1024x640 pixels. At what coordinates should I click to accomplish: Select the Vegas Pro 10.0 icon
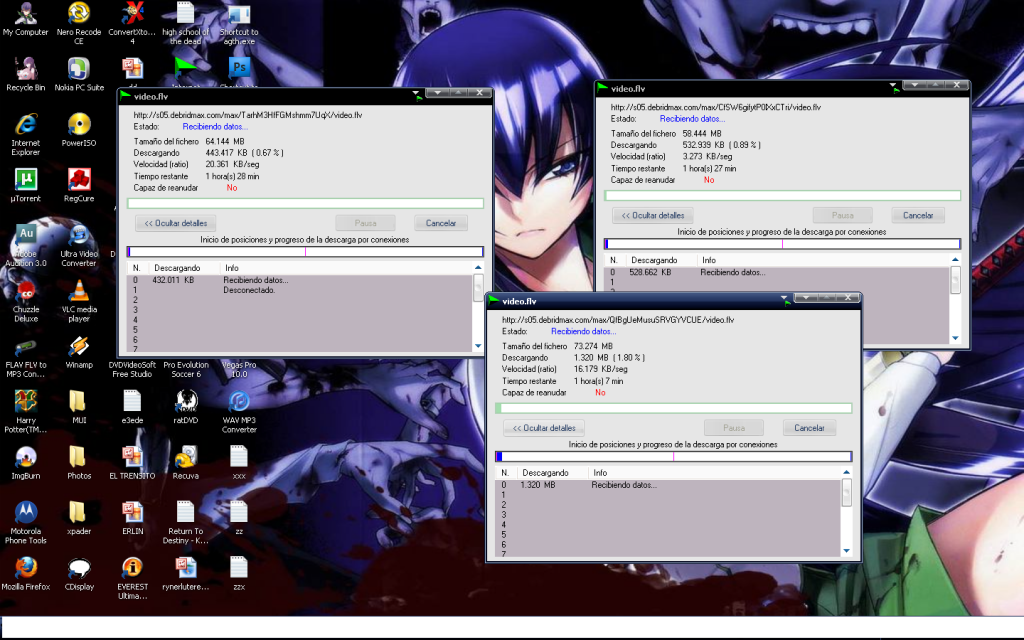(x=239, y=369)
